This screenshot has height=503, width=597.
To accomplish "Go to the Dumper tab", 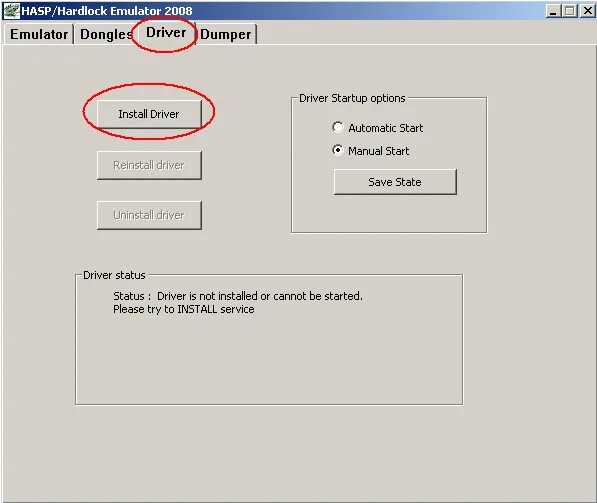I will 226,34.
